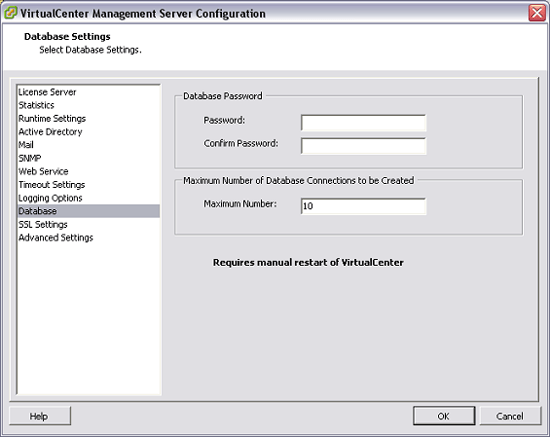Image resolution: width=550 pixels, height=437 pixels.
Task: Open Web Service settings
Action: 43,172
